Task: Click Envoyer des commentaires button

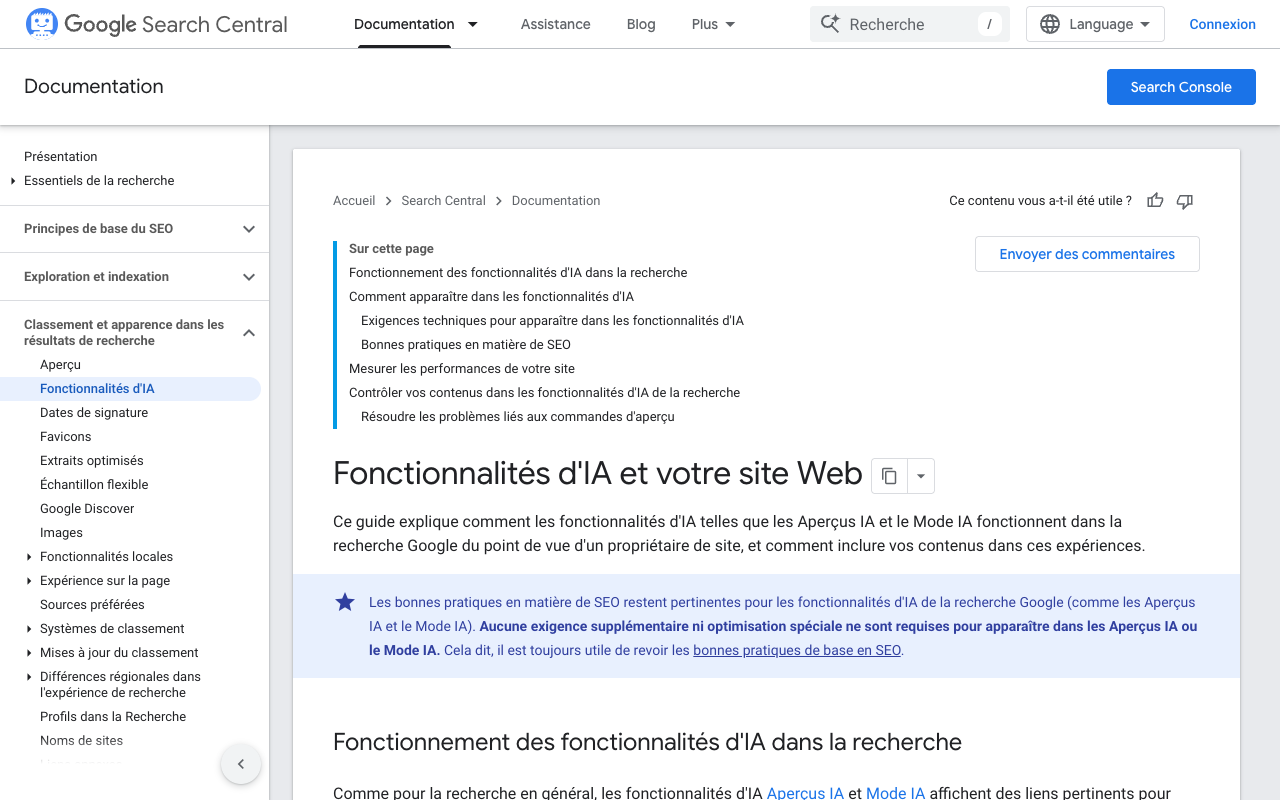Action: 1087,254
